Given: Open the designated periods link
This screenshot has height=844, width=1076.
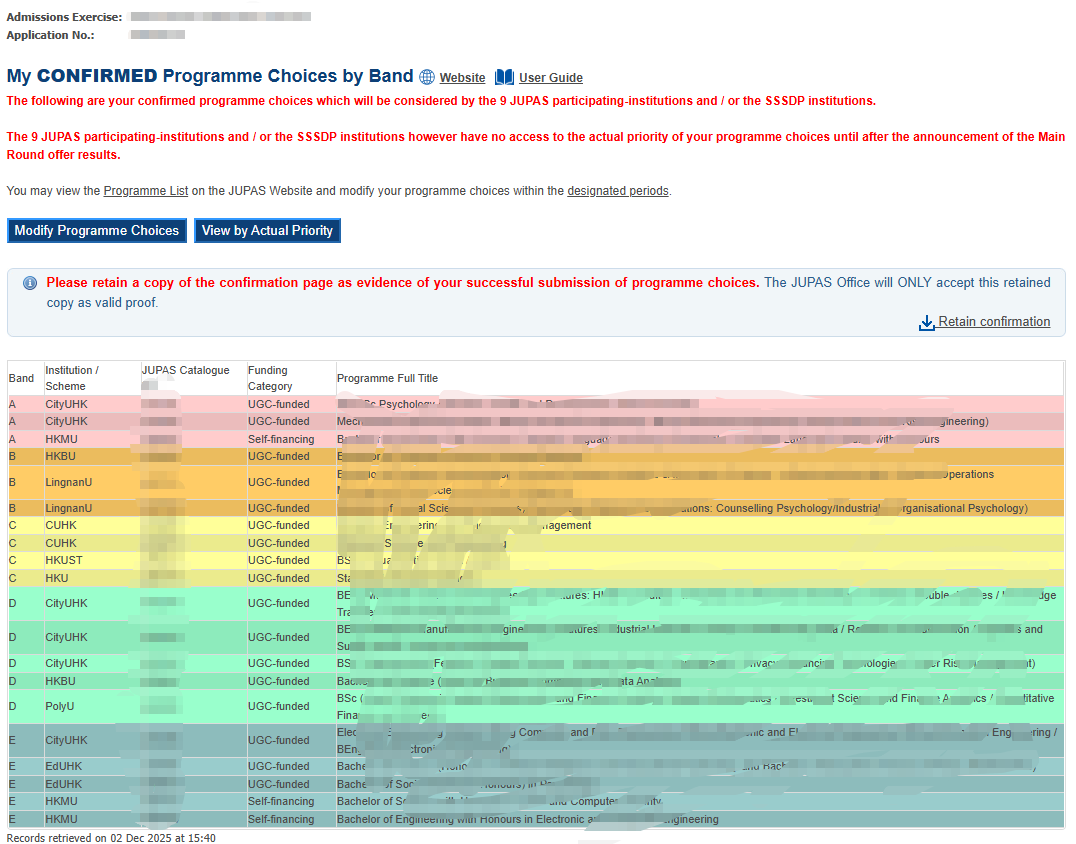Looking at the screenshot, I should pyautogui.click(x=617, y=191).
